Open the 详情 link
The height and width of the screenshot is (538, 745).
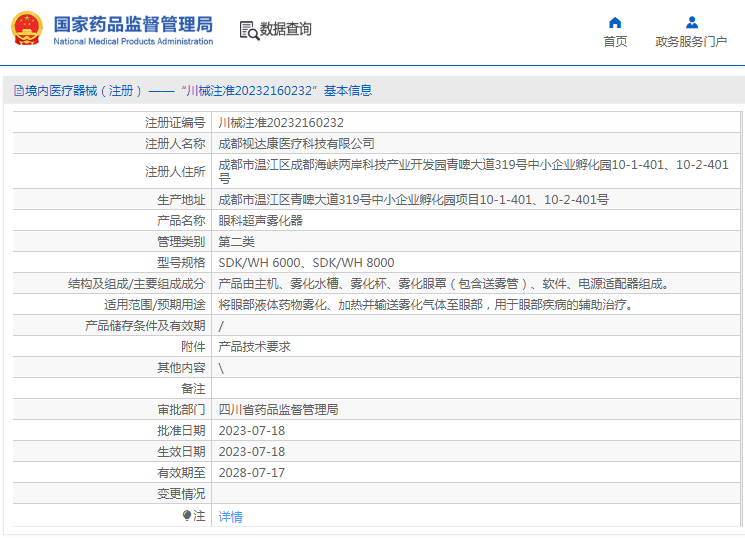tap(230, 517)
